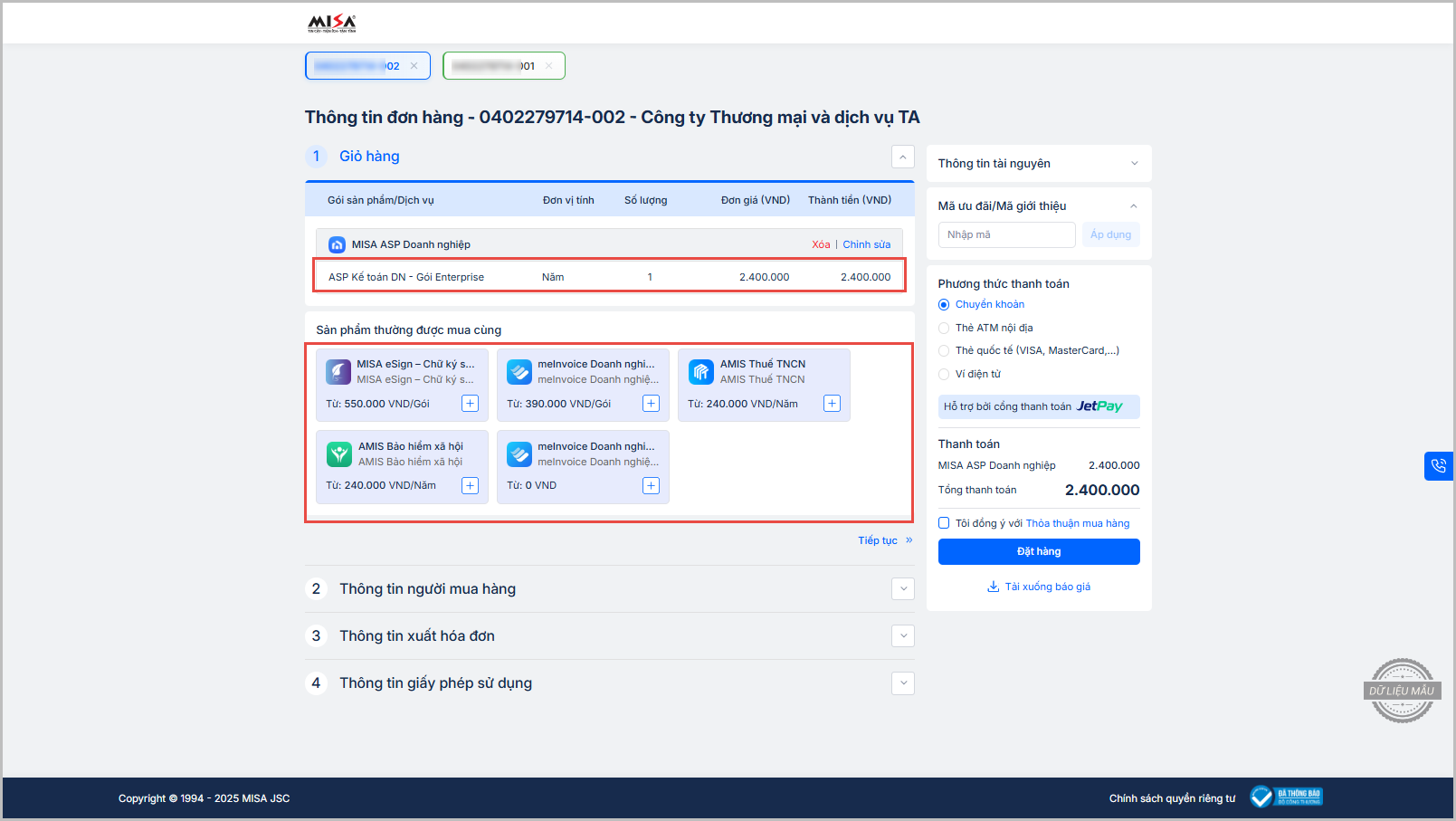
Task: Add meInvoice 0 VND product to cart
Action: click(x=652, y=486)
